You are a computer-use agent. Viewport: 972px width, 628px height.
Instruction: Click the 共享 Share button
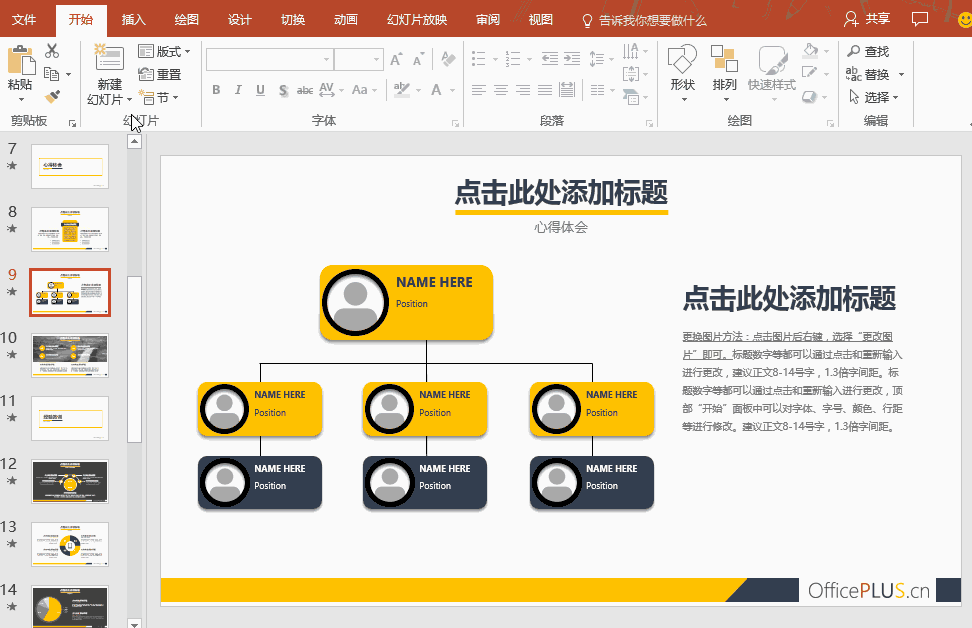click(x=867, y=19)
